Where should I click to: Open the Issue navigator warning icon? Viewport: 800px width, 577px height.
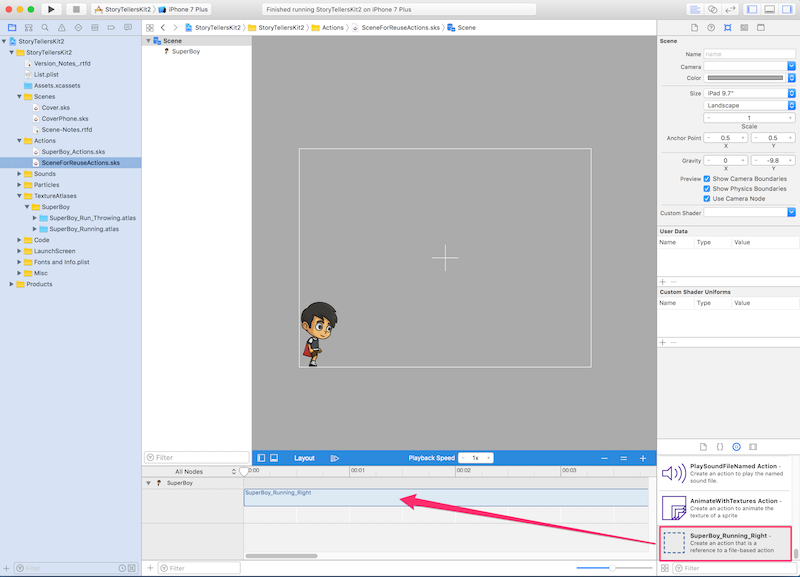click(x=62, y=28)
